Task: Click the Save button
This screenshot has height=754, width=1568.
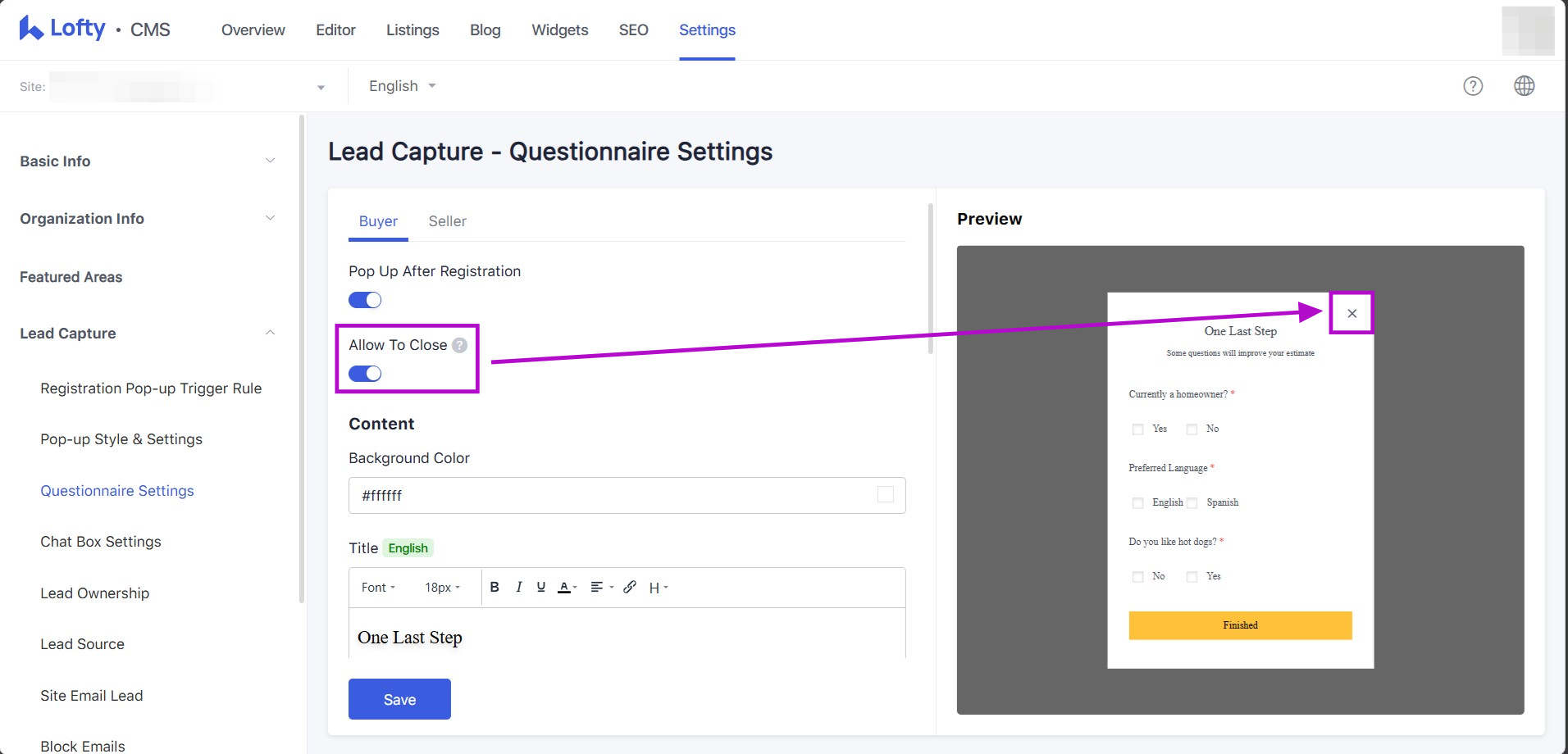Action: pyautogui.click(x=399, y=699)
